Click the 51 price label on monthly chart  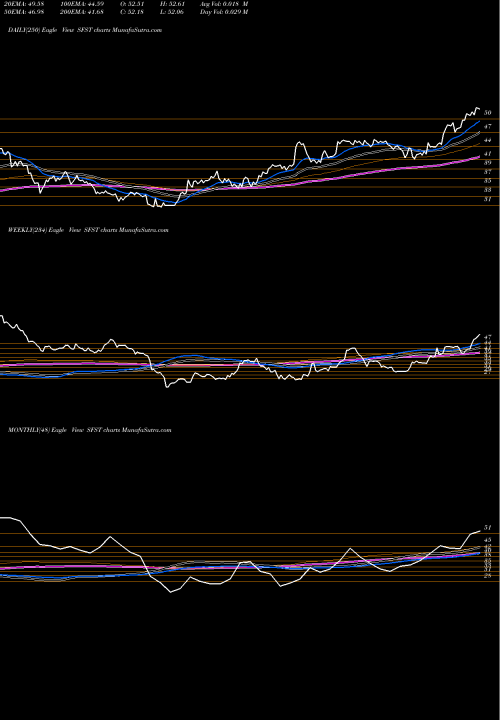pyautogui.click(x=488, y=528)
